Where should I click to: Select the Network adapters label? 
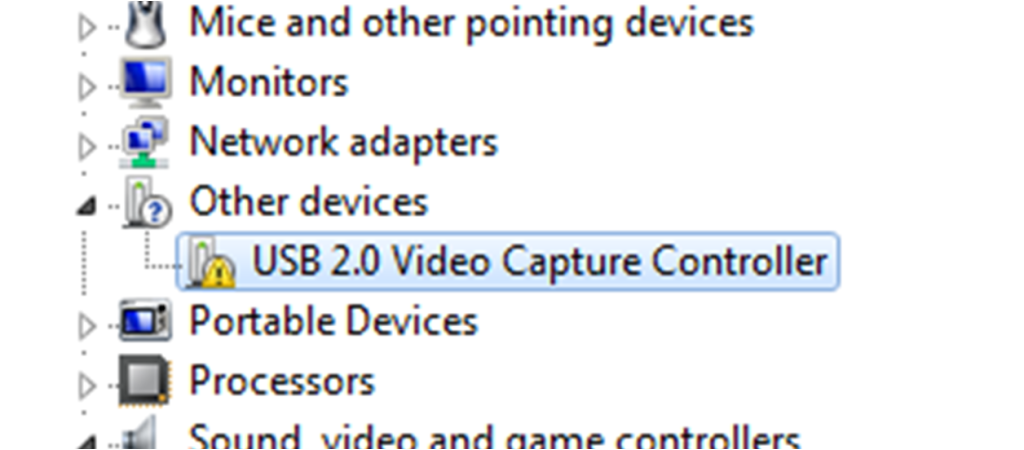pos(344,142)
